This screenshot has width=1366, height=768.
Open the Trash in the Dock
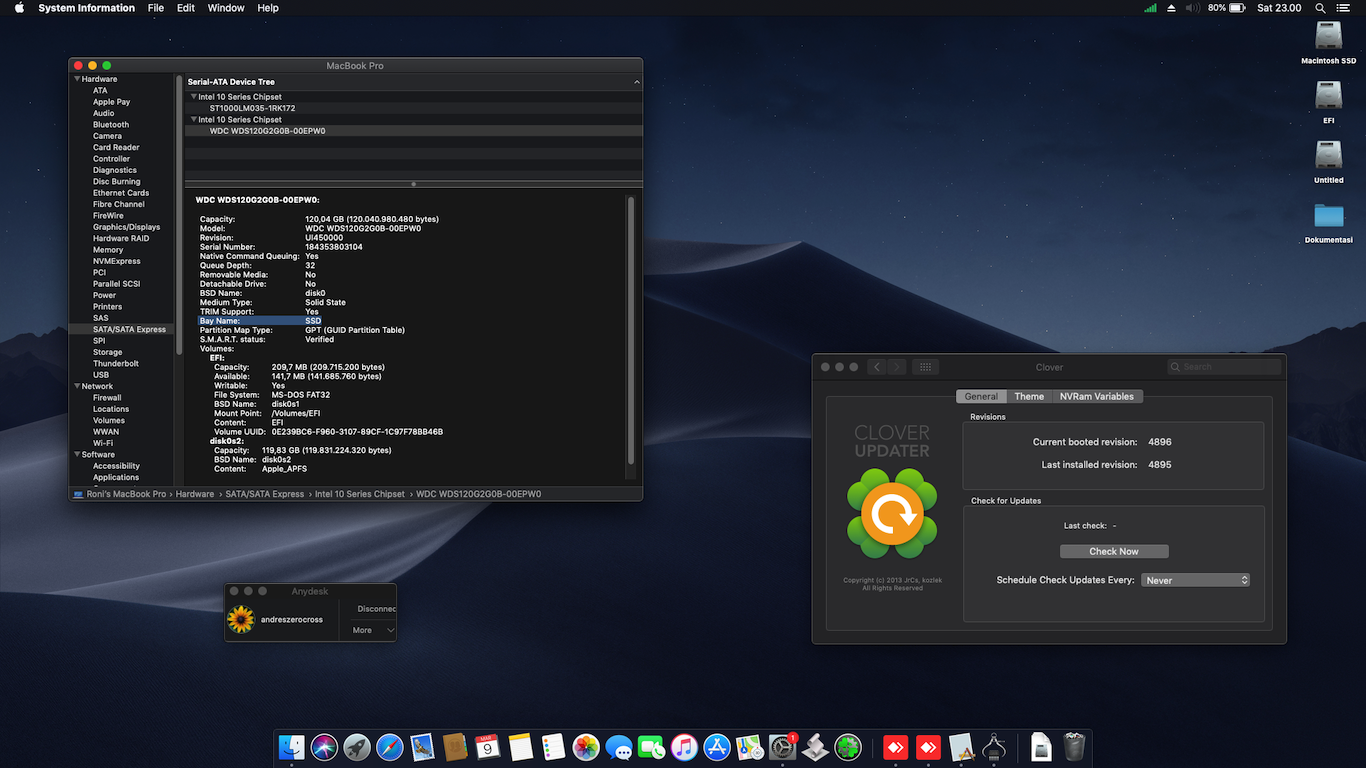click(1074, 747)
